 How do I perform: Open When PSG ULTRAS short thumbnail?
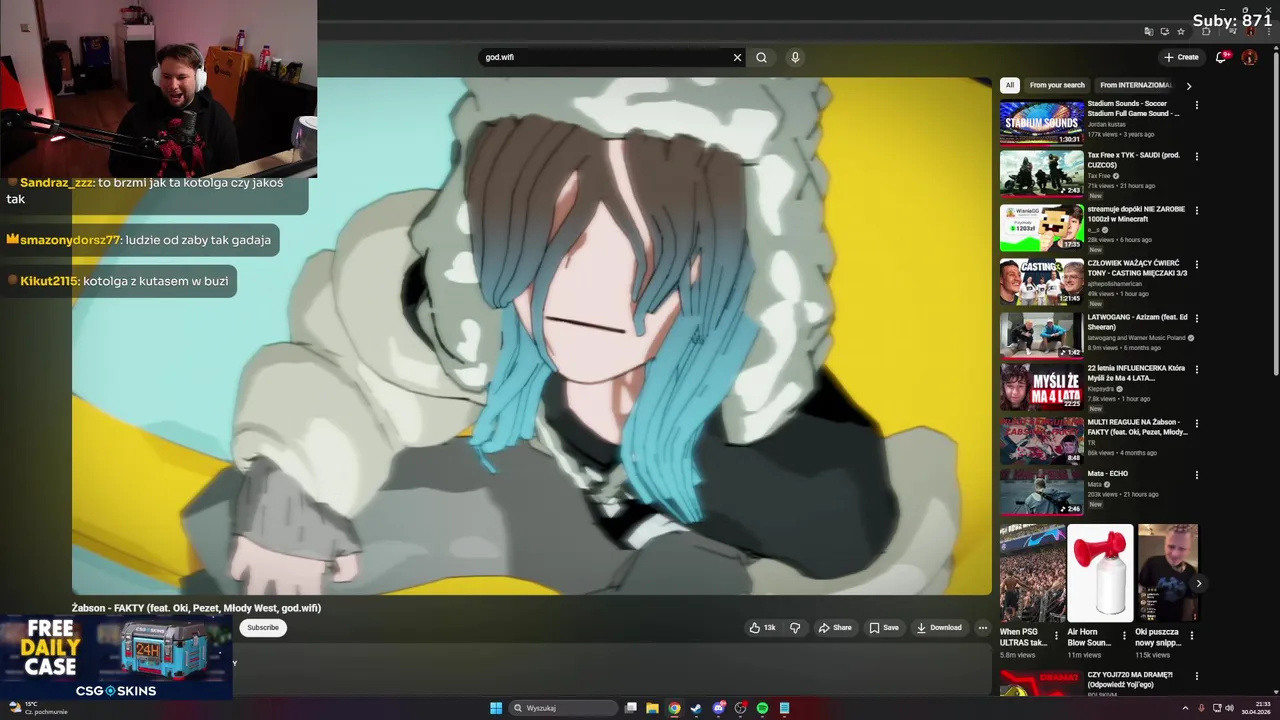coord(1032,573)
